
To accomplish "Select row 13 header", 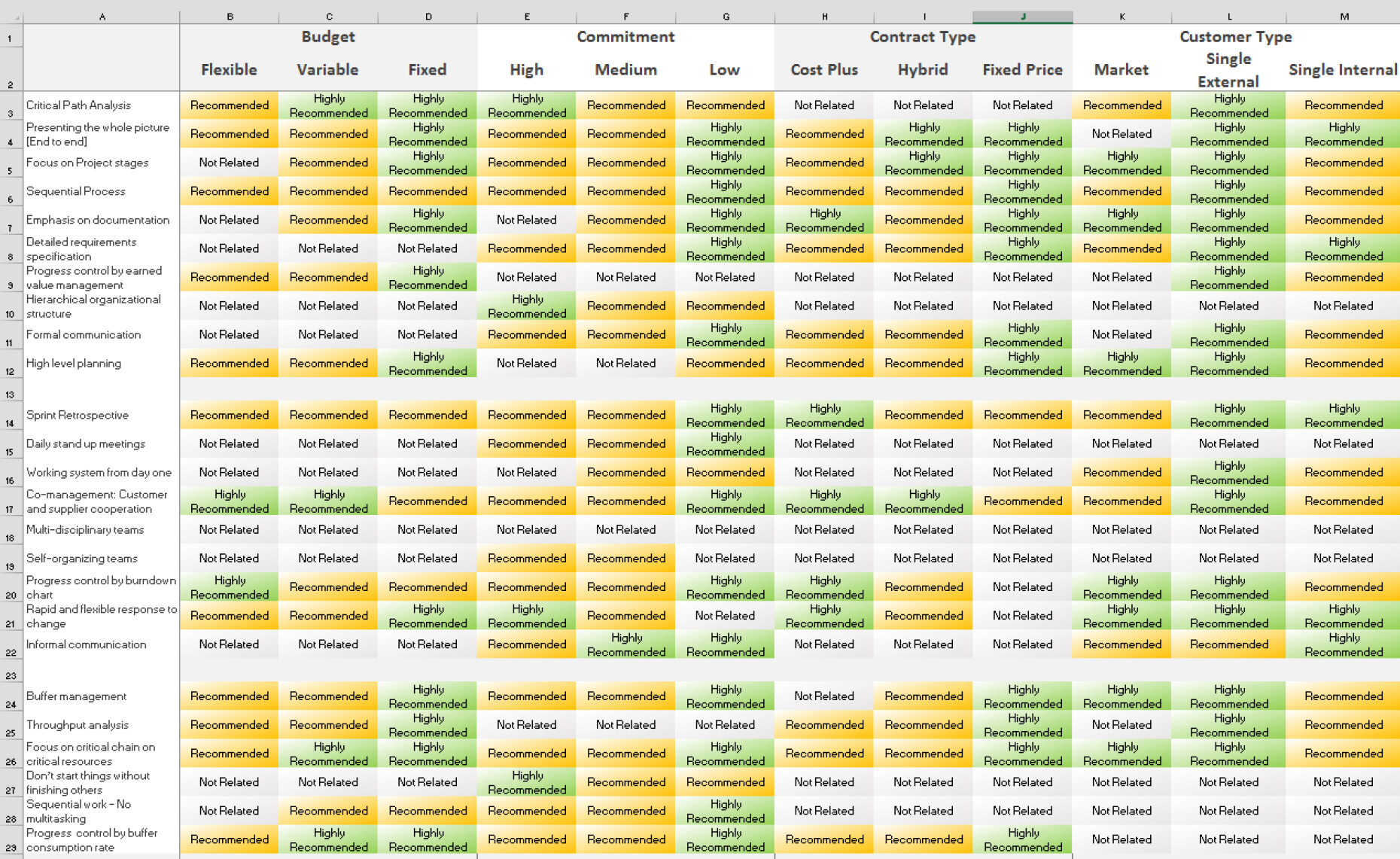I will pyautogui.click(x=11, y=389).
